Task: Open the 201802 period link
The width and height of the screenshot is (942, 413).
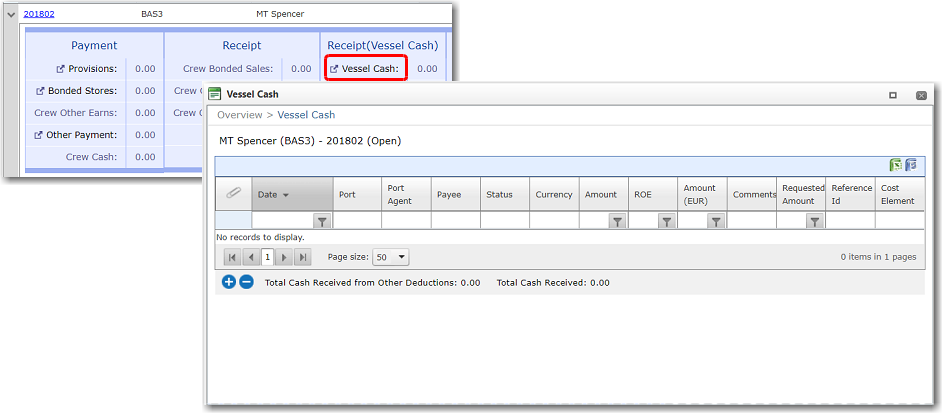Action: coord(39,14)
